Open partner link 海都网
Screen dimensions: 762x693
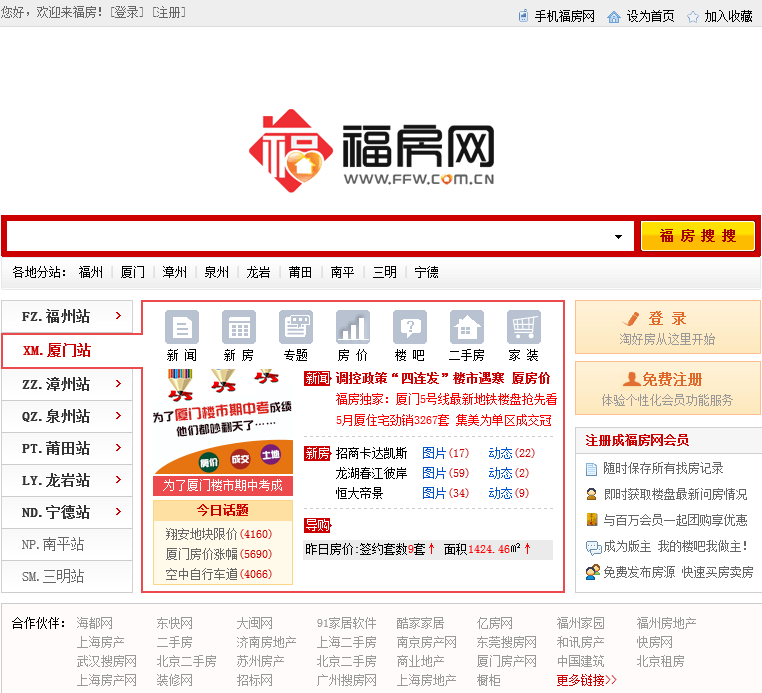click(95, 623)
